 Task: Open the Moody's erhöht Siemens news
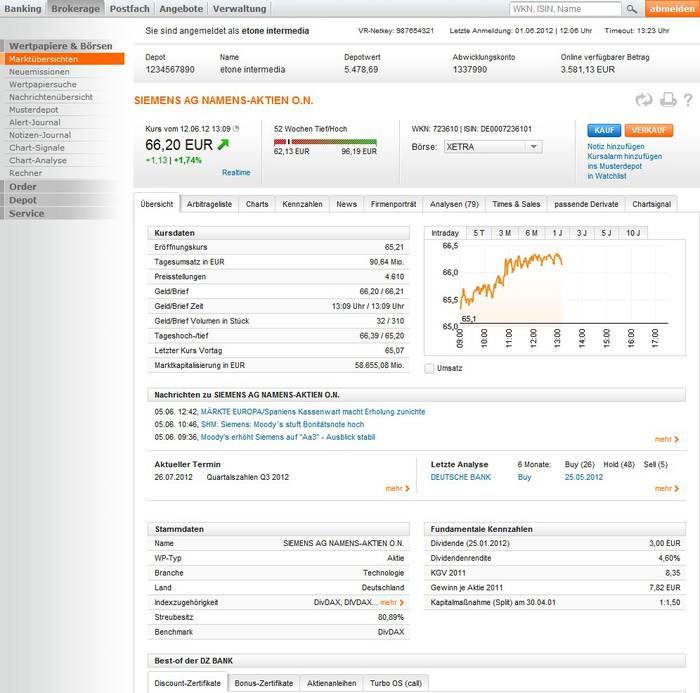[288, 437]
